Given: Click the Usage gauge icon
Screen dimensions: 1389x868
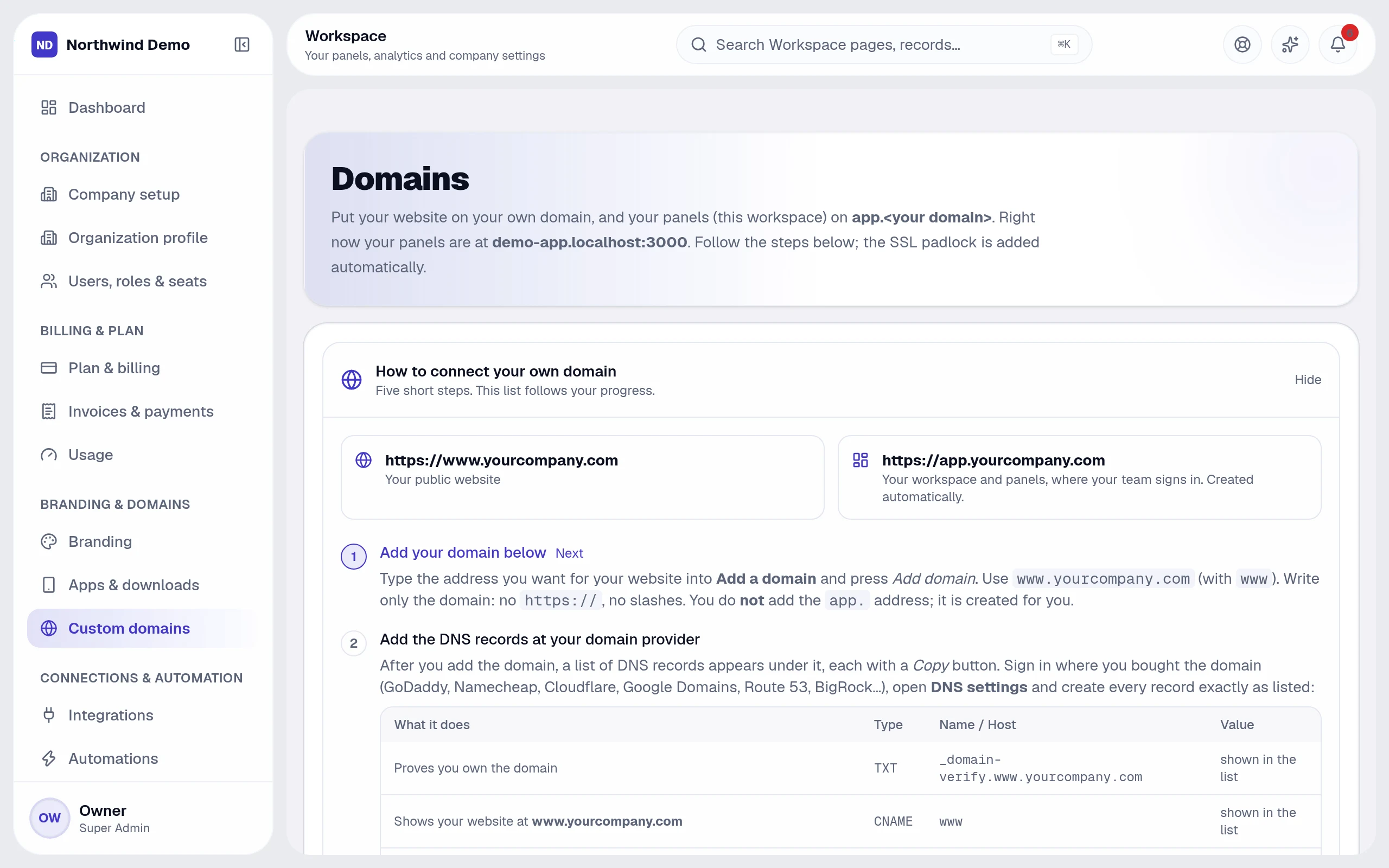Looking at the screenshot, I should pyautogui.click(x=49, y=455).
